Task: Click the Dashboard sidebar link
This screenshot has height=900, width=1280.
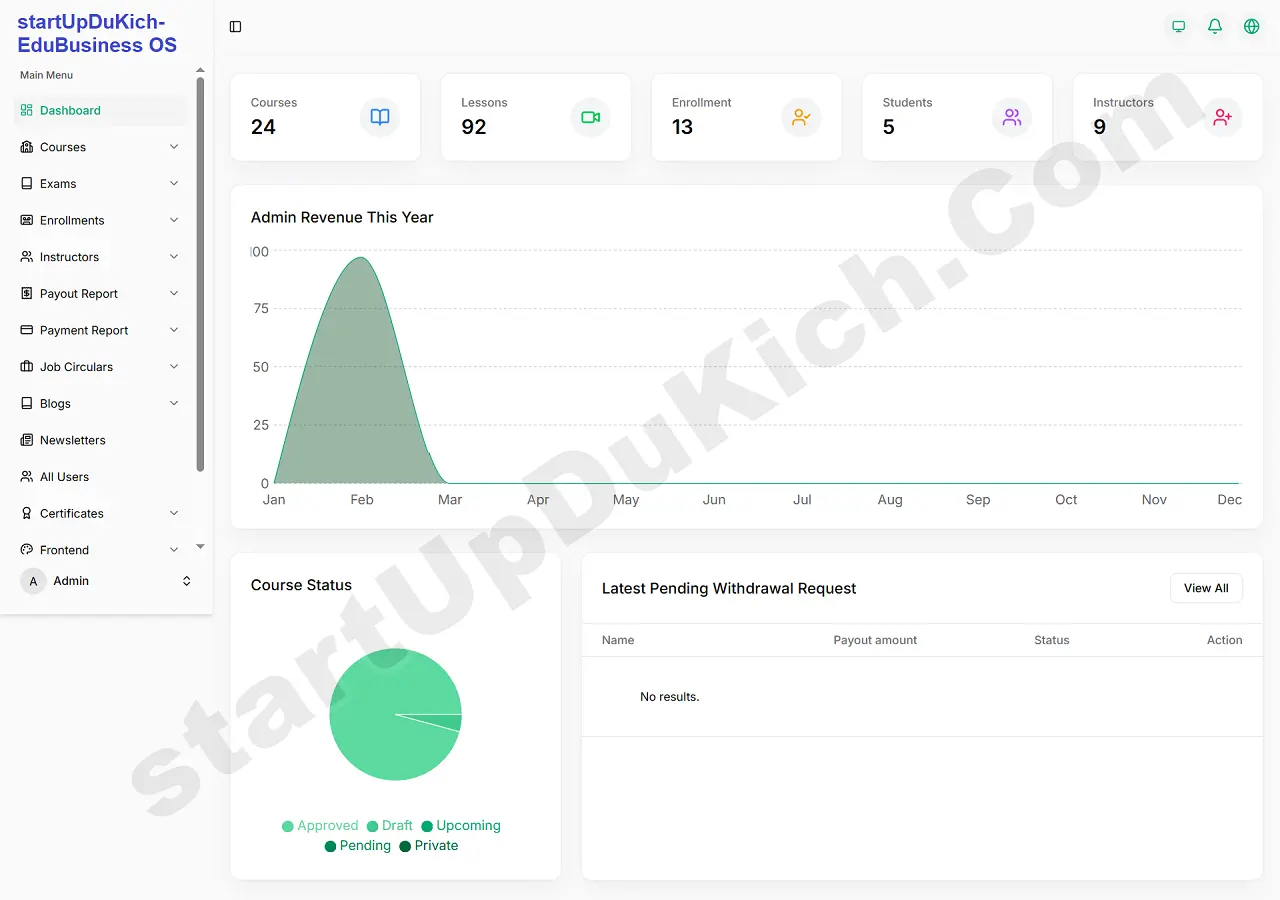Action: [x=70, y=111]
